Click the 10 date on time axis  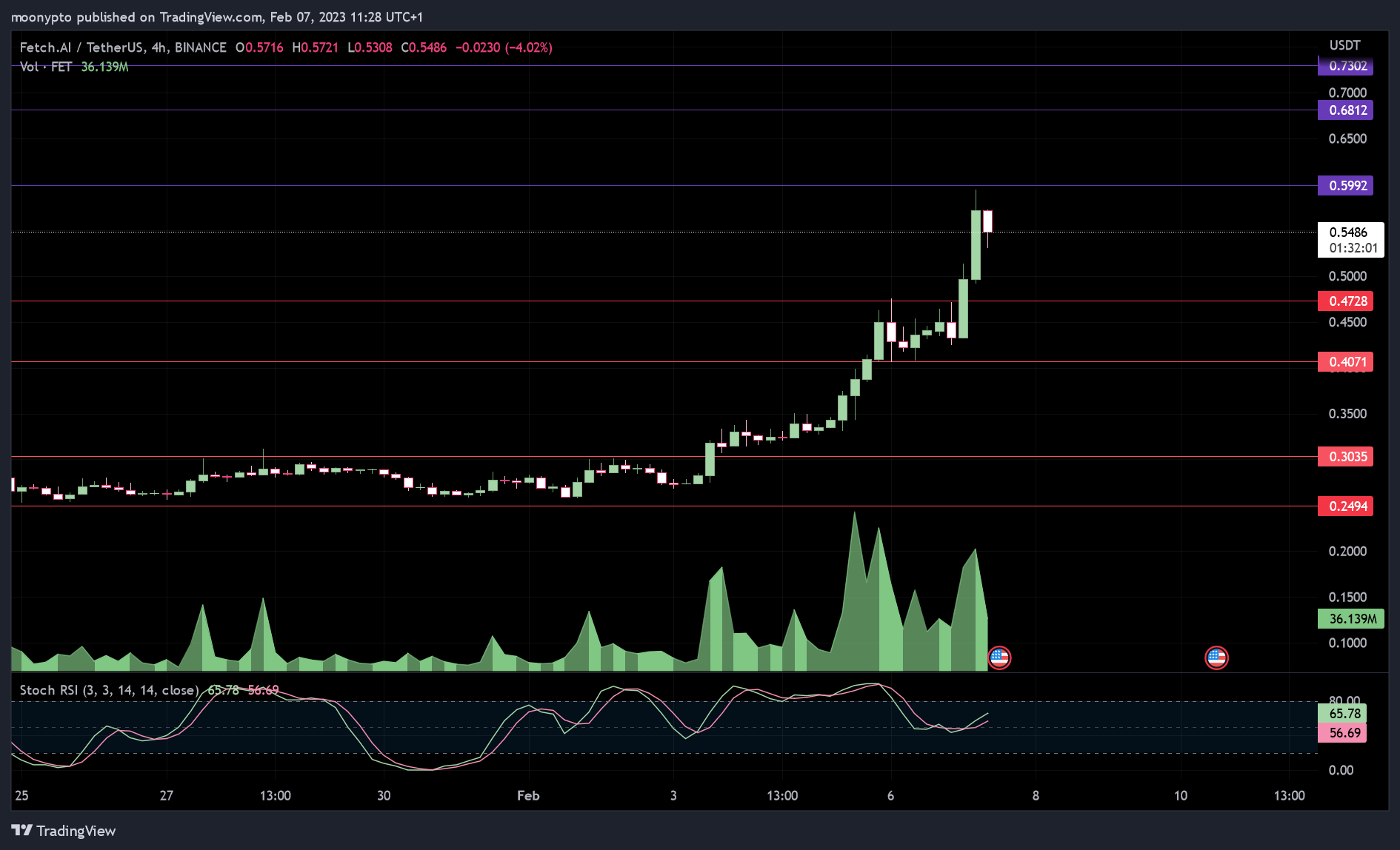pyautogui.click(x=1181, y=796)
